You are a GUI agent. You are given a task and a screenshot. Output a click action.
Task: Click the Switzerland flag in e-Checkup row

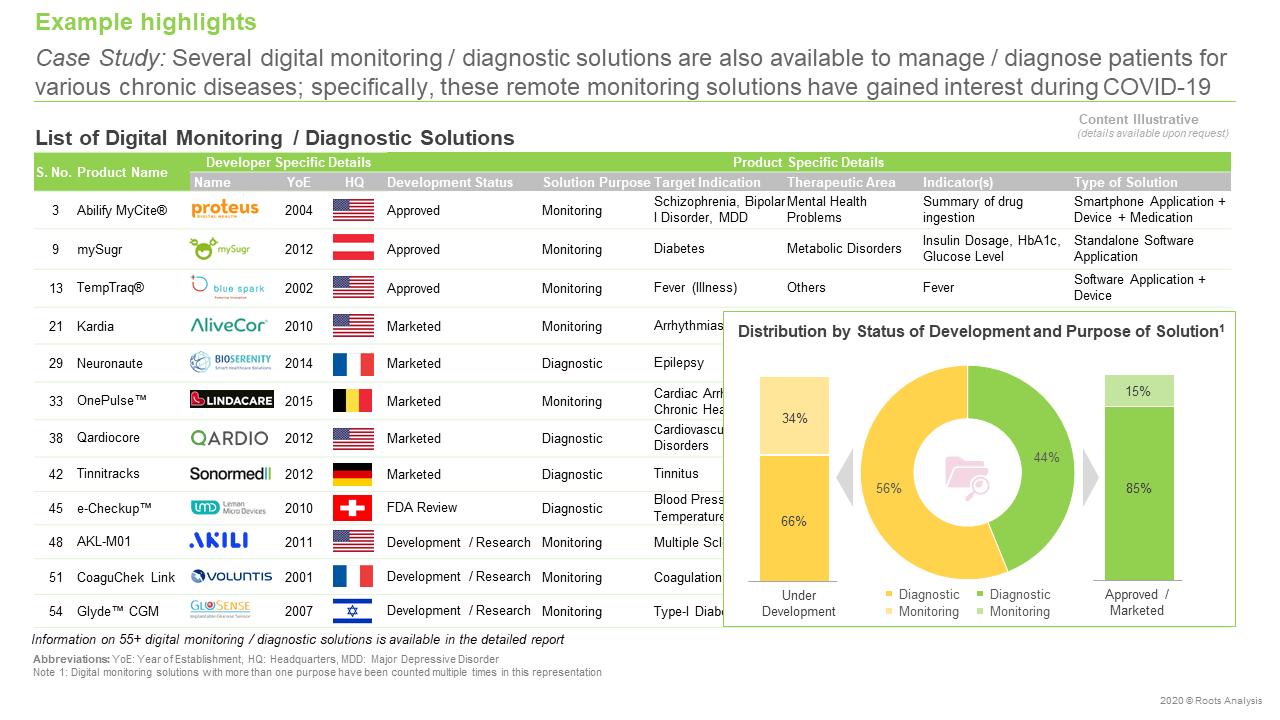coord(352,508)
